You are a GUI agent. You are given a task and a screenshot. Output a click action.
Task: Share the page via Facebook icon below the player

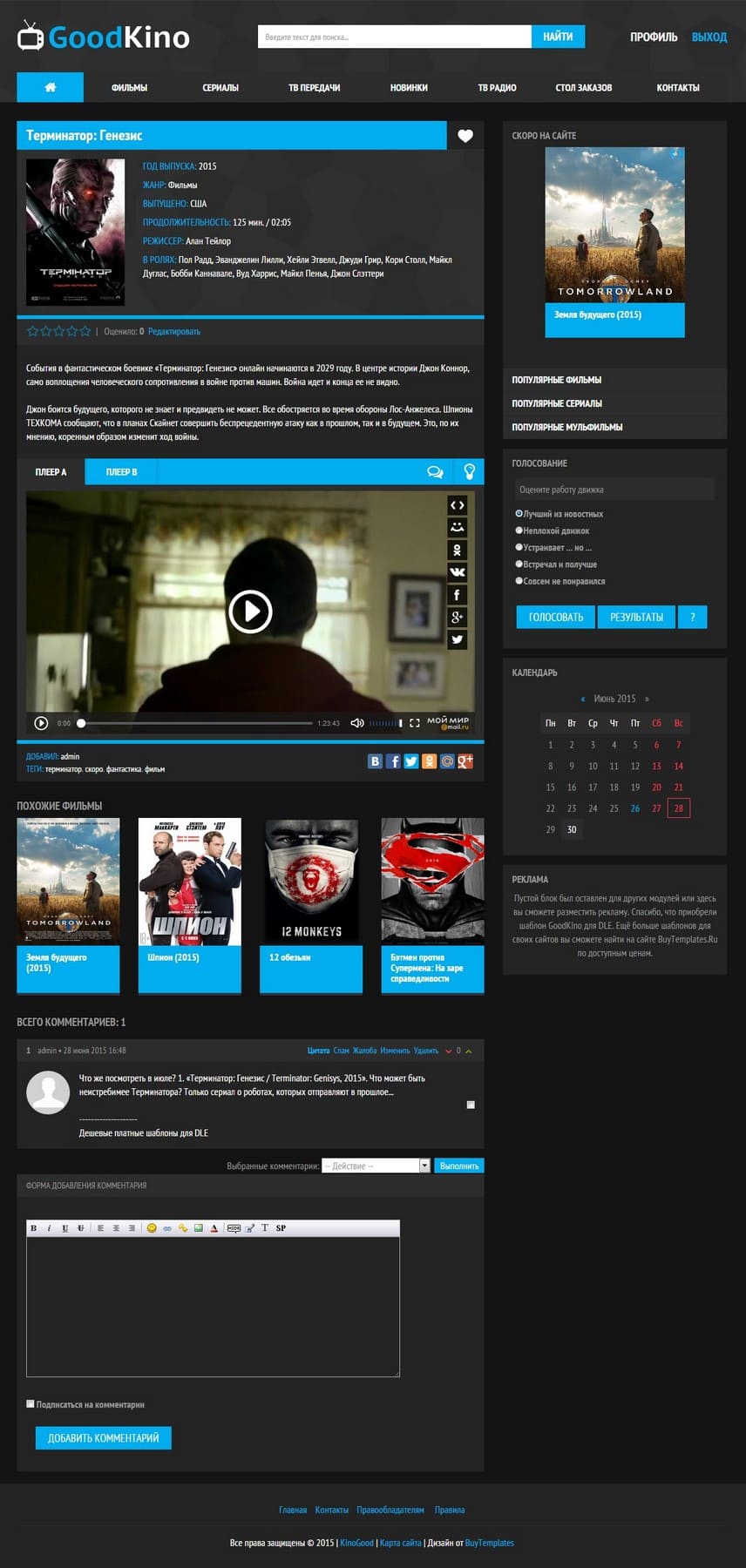[393, 761]
